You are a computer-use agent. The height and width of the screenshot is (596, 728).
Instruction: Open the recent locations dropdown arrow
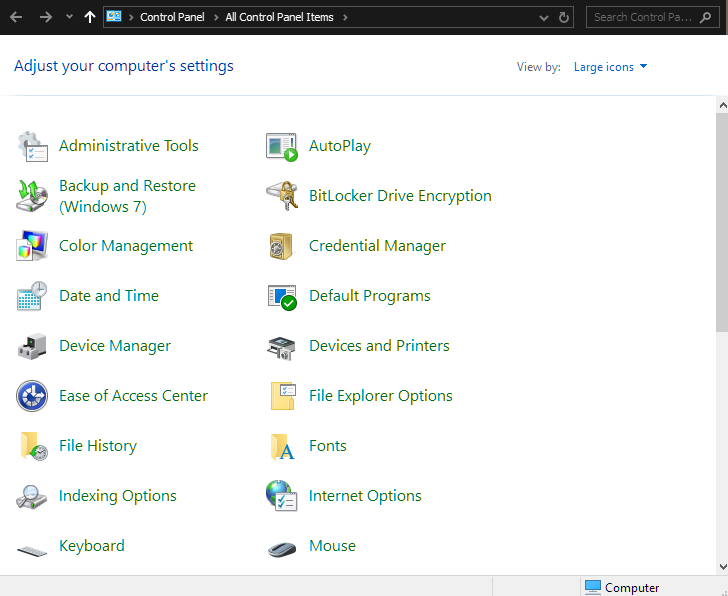pos(69,17)
